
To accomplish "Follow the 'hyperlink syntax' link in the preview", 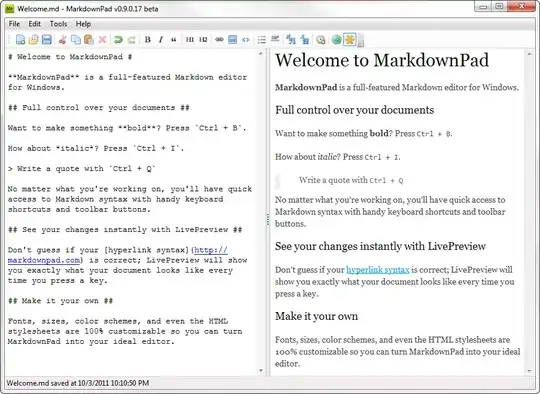I will point(378,270).
